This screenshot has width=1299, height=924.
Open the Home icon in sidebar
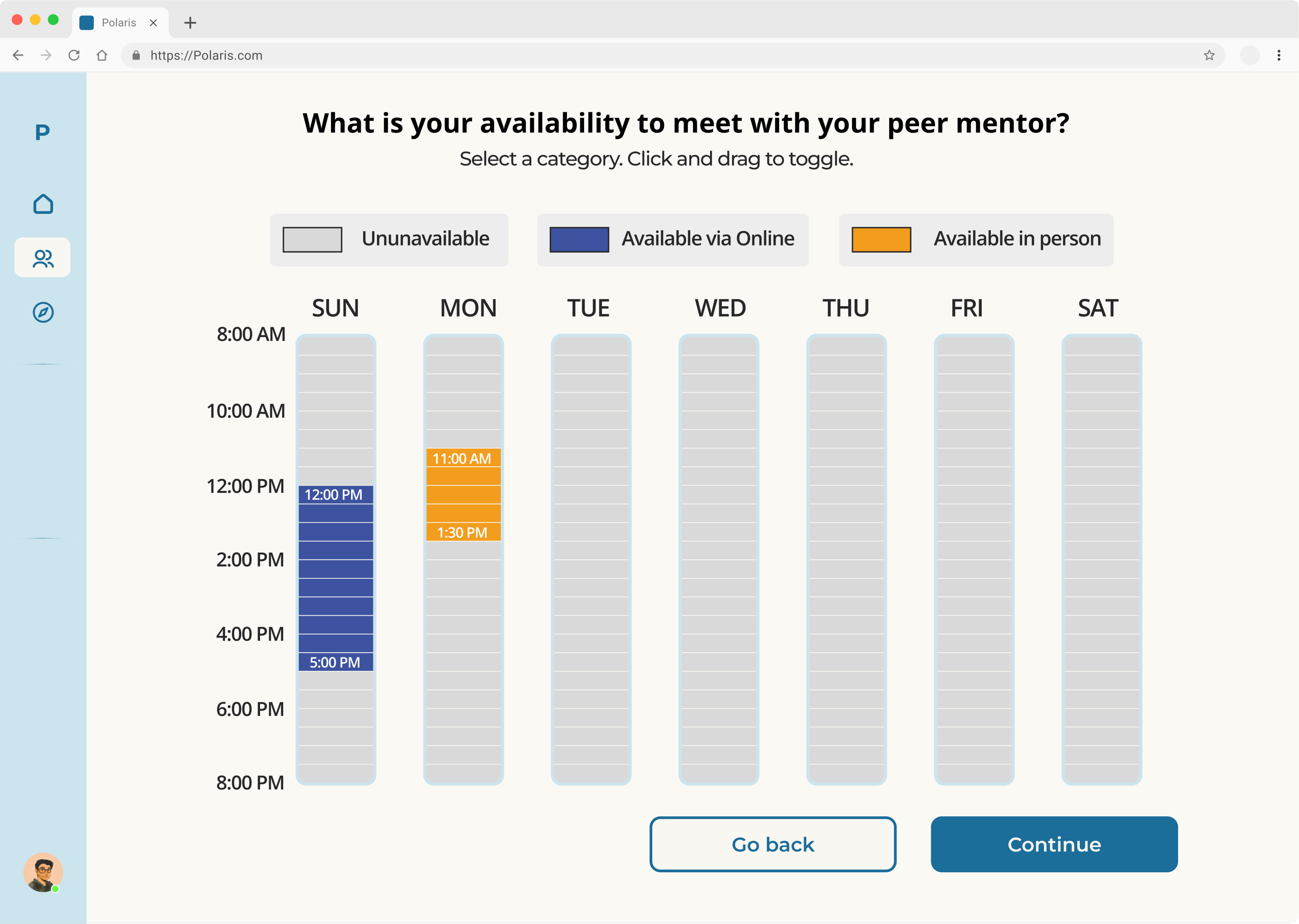[43, 204]
